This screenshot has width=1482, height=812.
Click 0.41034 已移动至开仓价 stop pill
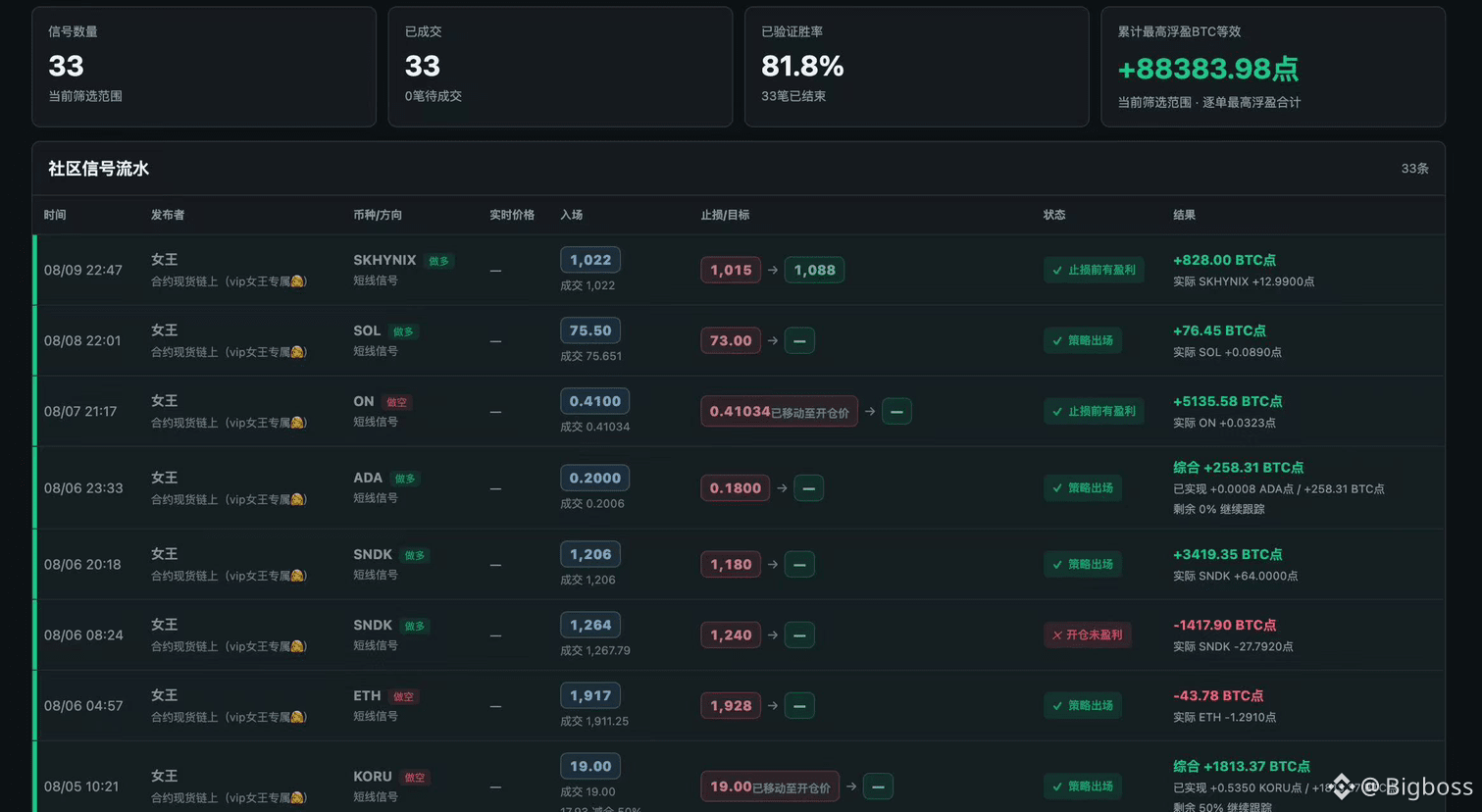point(779,411)
